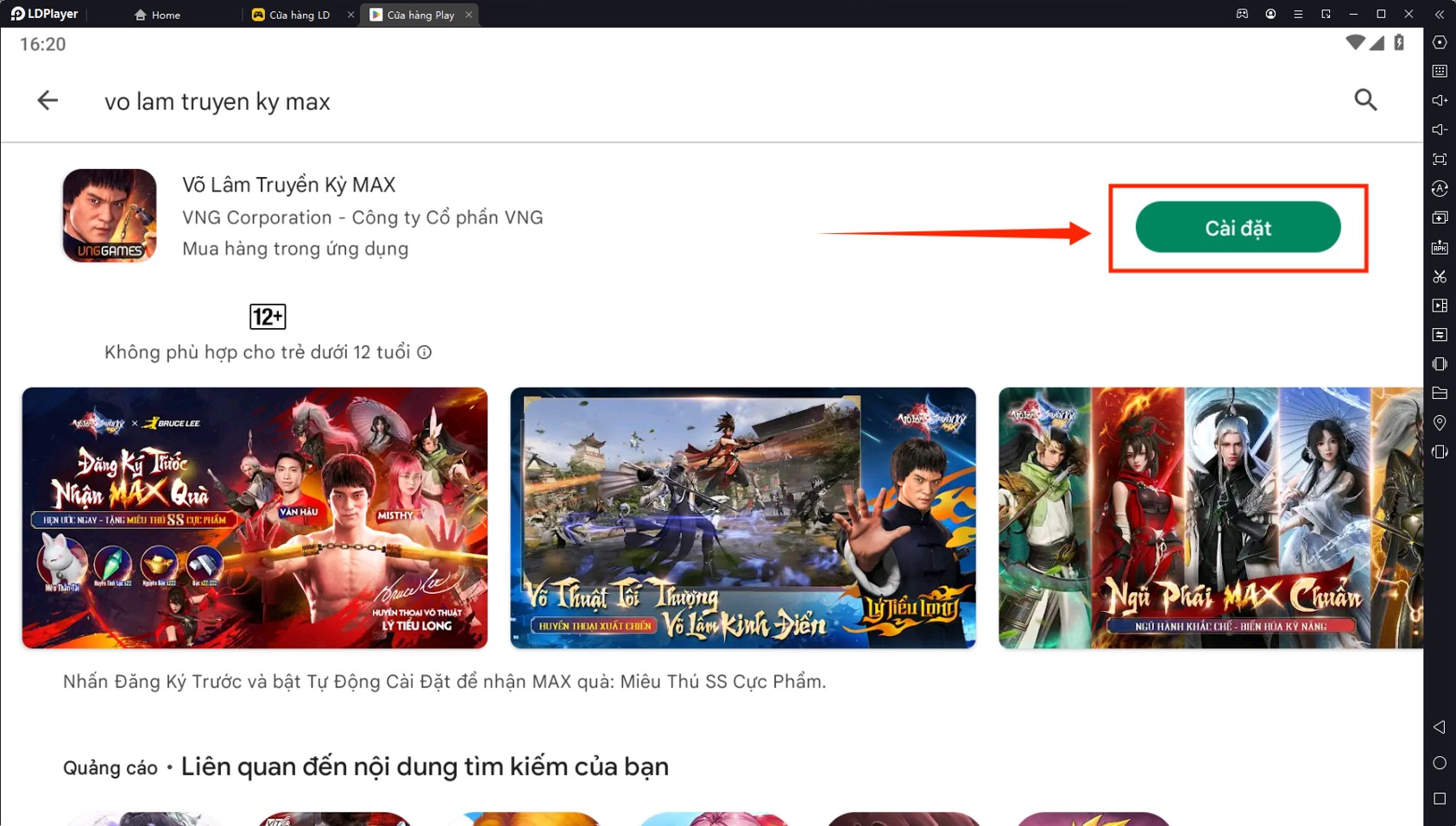The image size is (1456, 826).
Task: View the Võ Thuật Tối Thượng screenshot
Action: point(743,518)
